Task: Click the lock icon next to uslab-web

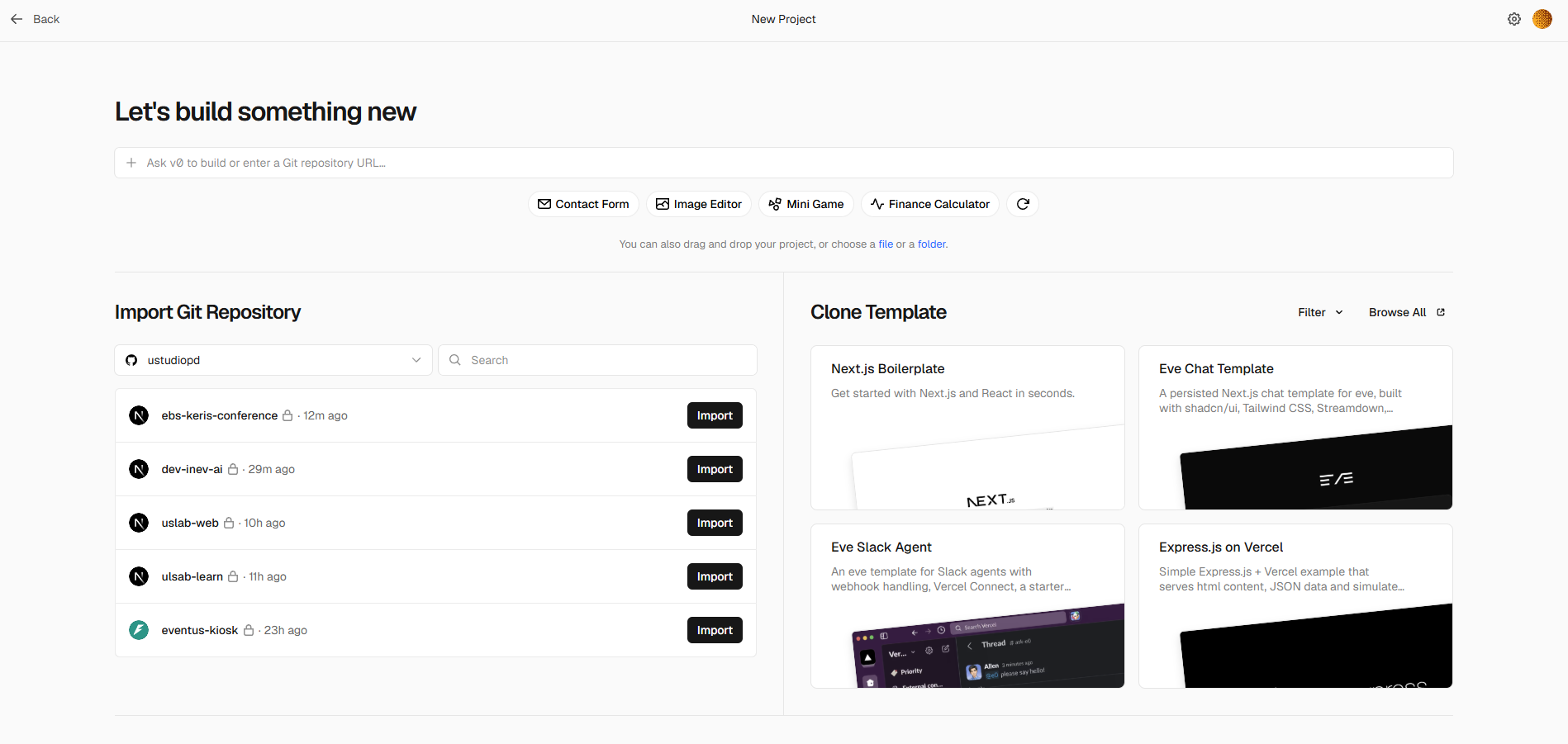Action: 229,523
